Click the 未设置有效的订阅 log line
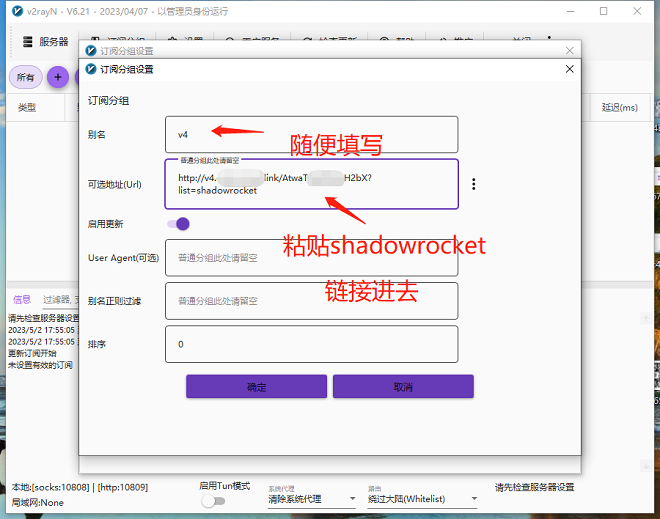Image resolution: width=660 pixels, height=519 pixels. tap(40, 365)
